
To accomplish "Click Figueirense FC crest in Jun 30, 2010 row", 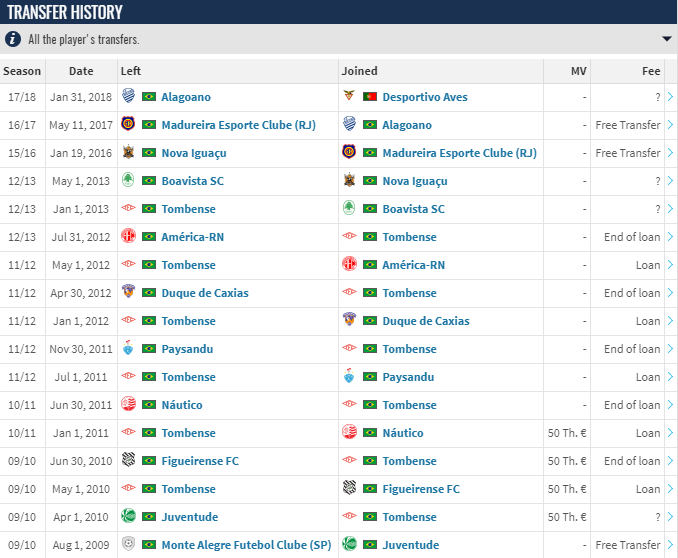I will [128, 460].
